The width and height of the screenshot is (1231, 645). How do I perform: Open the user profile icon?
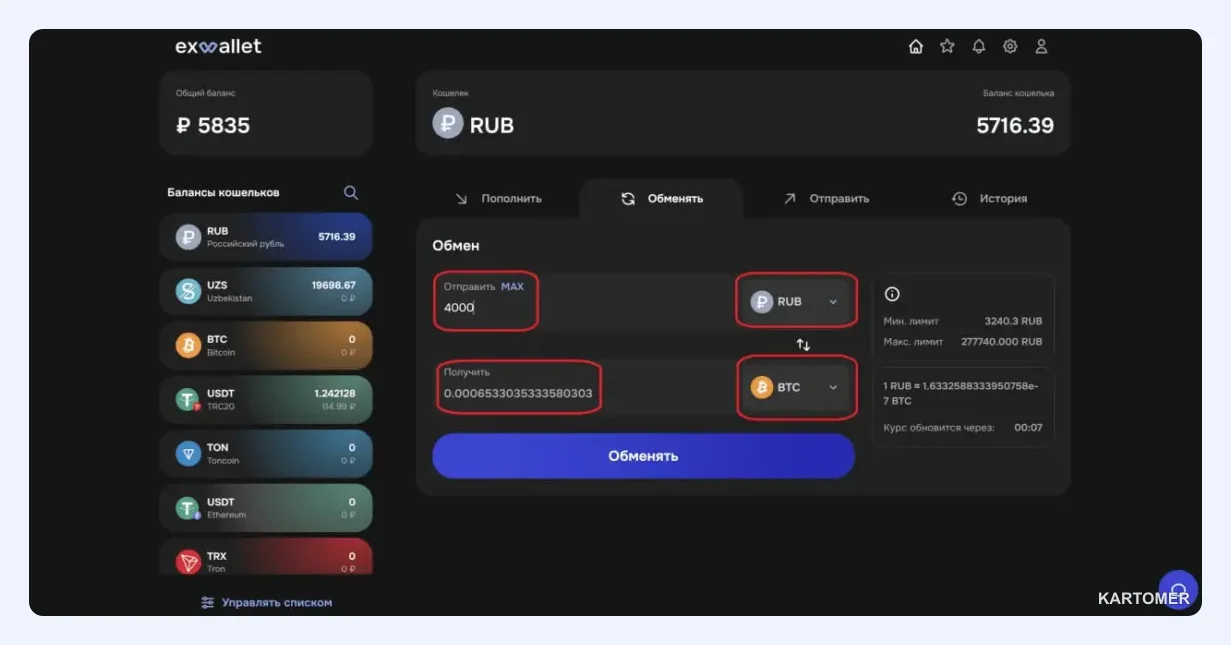[x=1041, y=46]
